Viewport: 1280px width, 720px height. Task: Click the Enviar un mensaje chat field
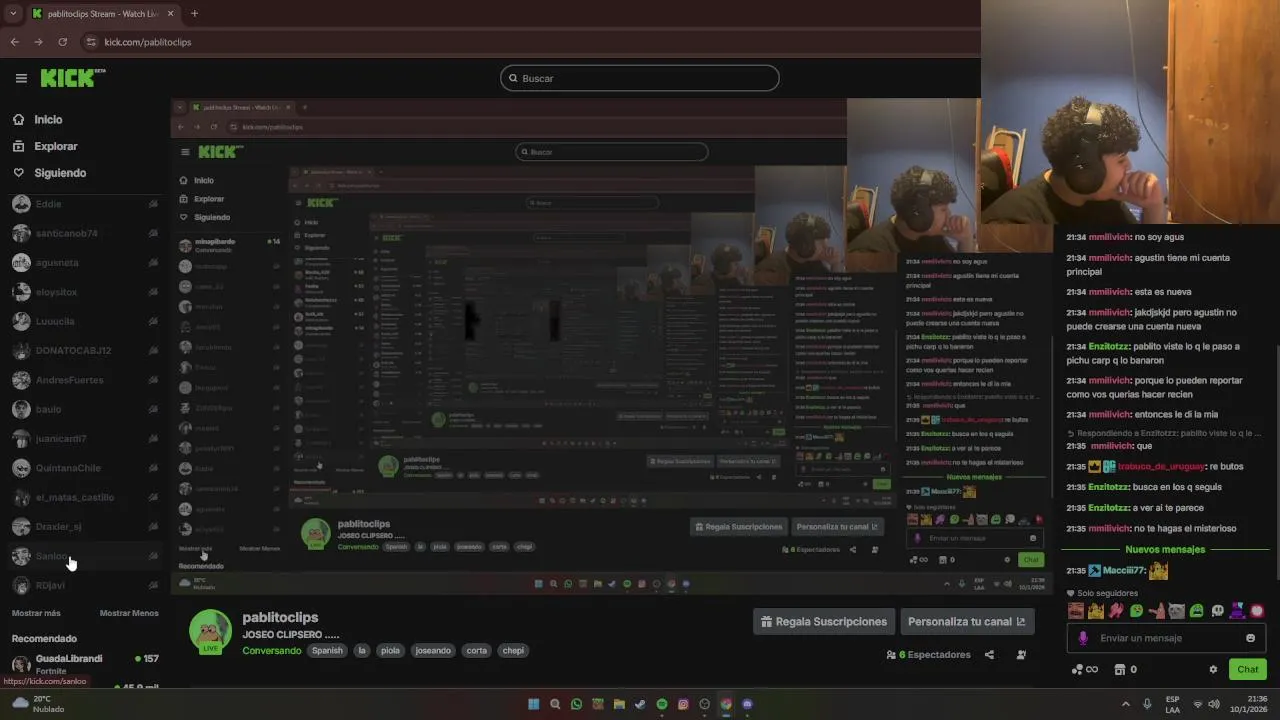[1167, 638]
